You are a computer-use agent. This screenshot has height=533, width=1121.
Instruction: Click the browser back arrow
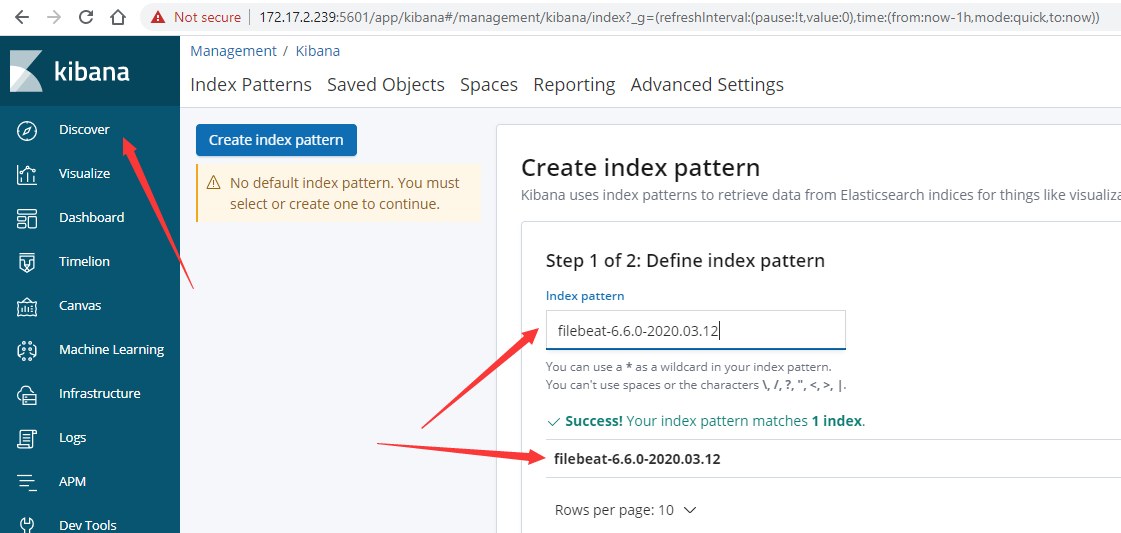(22, 17)
